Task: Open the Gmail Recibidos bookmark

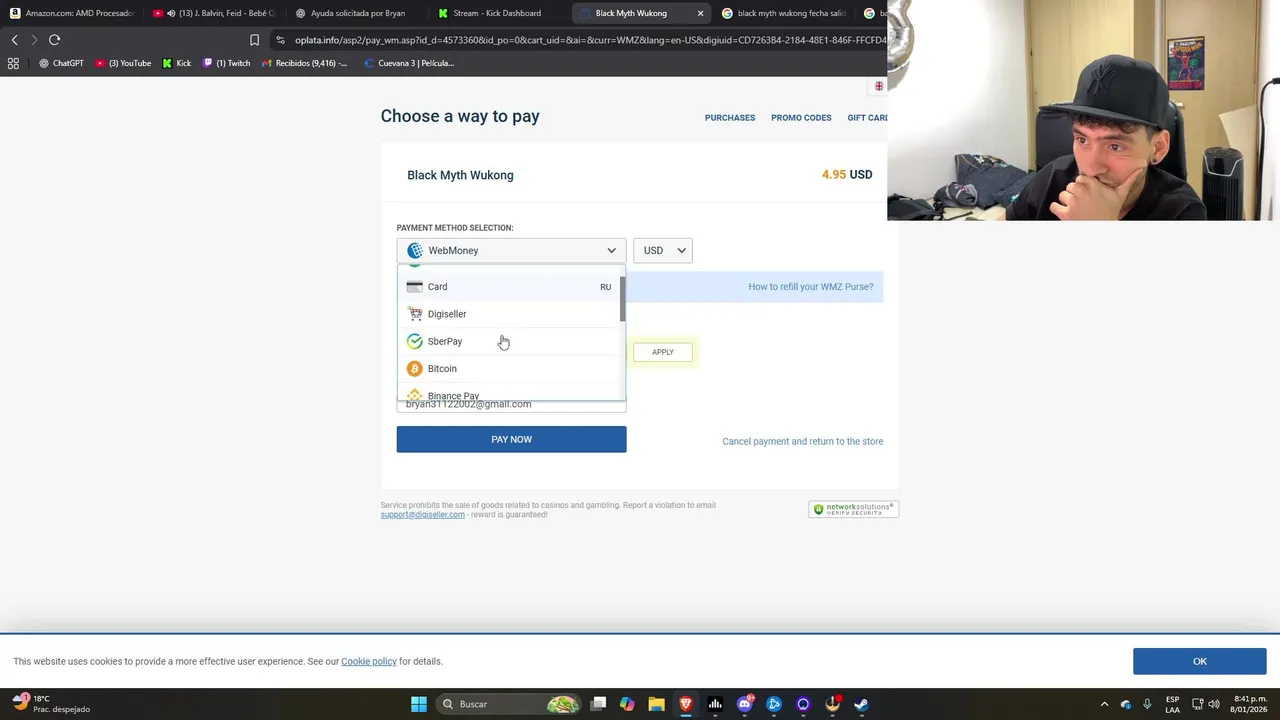Action: (304, 63)
